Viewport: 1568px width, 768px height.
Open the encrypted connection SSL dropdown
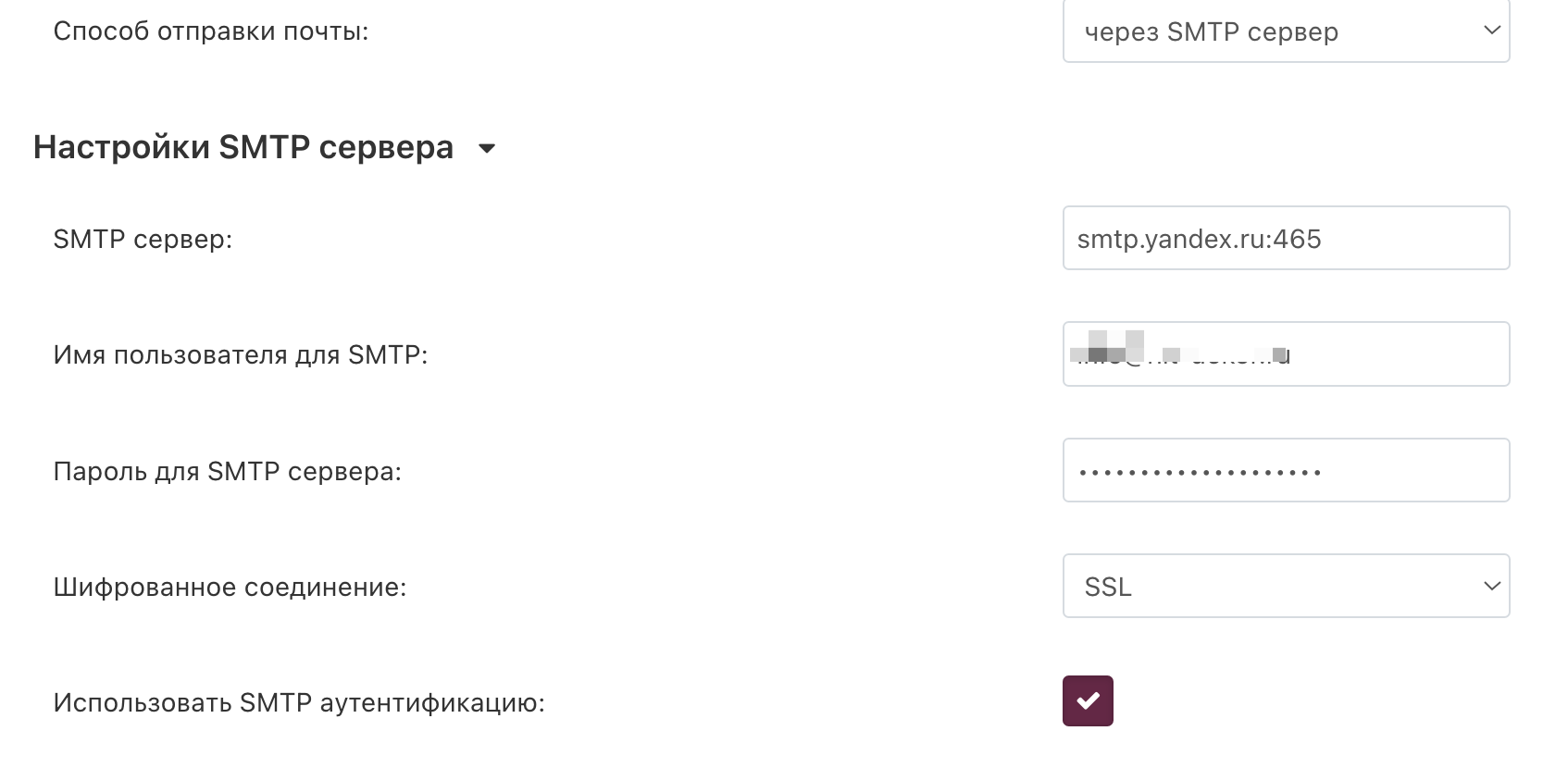point(1285,586)
